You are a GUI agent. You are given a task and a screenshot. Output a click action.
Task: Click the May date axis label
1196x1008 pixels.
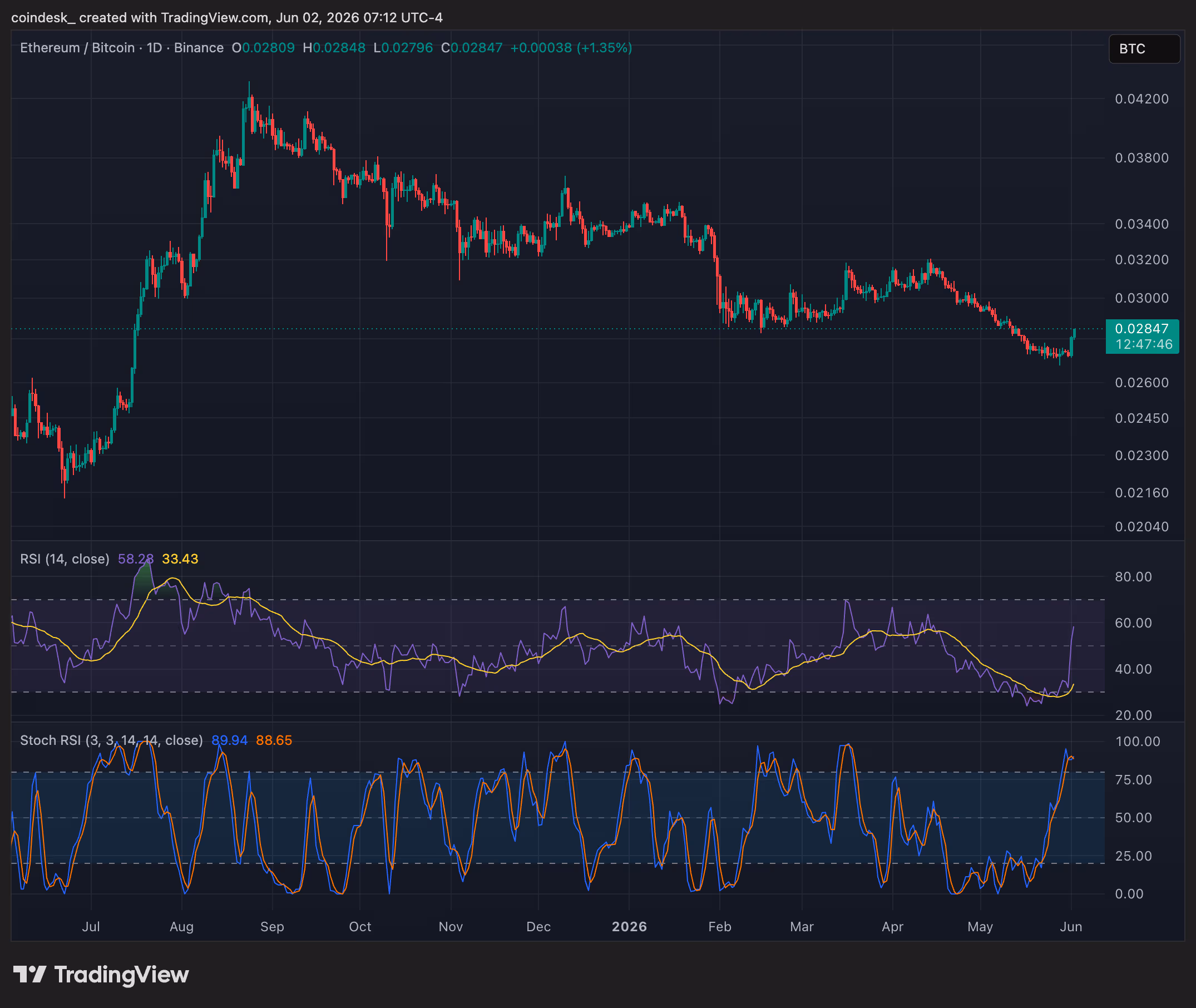coord(980,926)
